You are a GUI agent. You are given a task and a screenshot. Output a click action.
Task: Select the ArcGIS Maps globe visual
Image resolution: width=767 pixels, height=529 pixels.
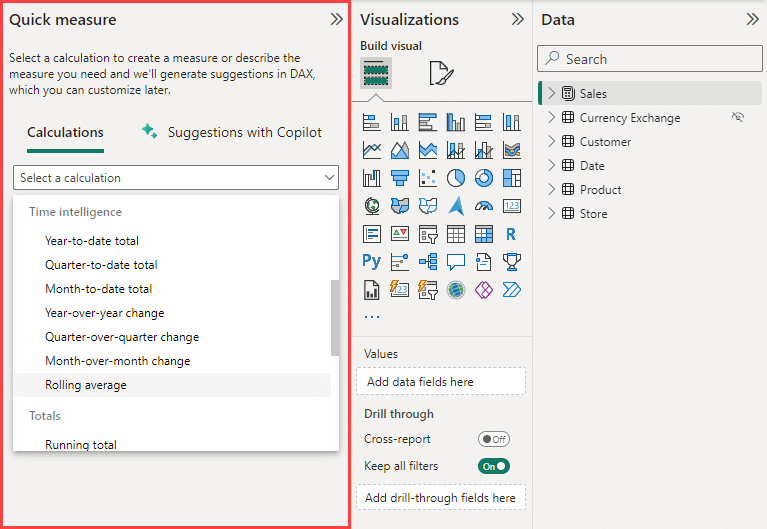click(x=456, y=290)
